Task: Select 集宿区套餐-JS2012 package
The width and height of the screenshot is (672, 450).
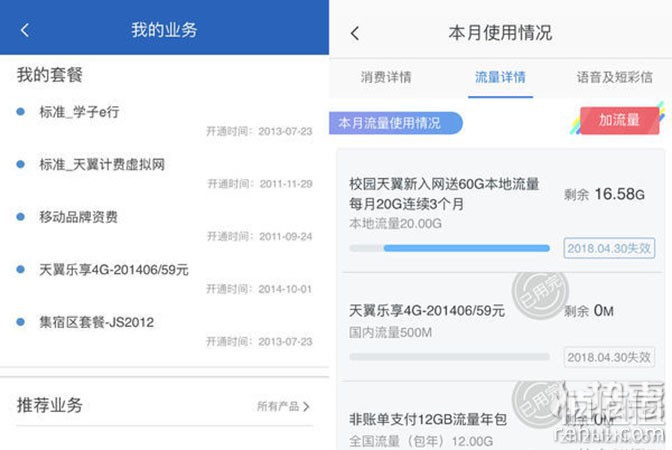Action: 96,322
